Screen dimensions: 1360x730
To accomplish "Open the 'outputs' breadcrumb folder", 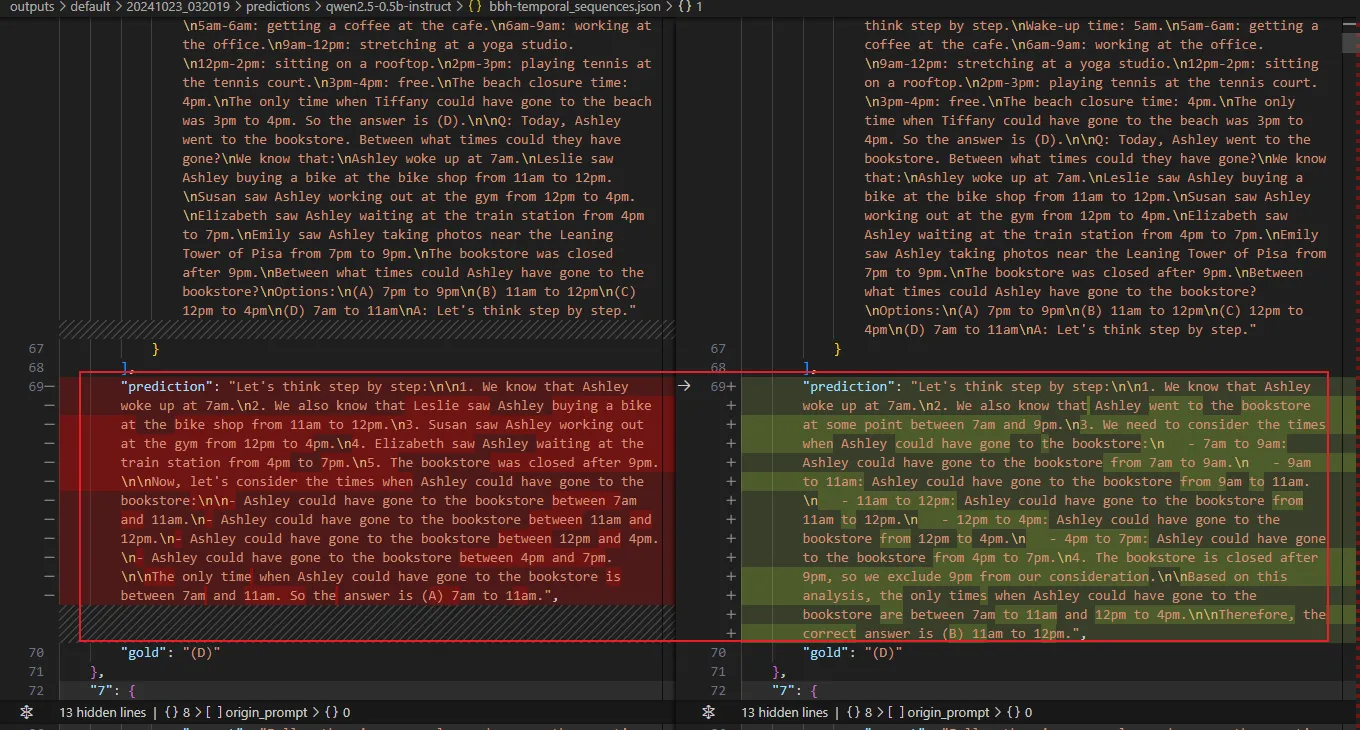I will 32,7.
